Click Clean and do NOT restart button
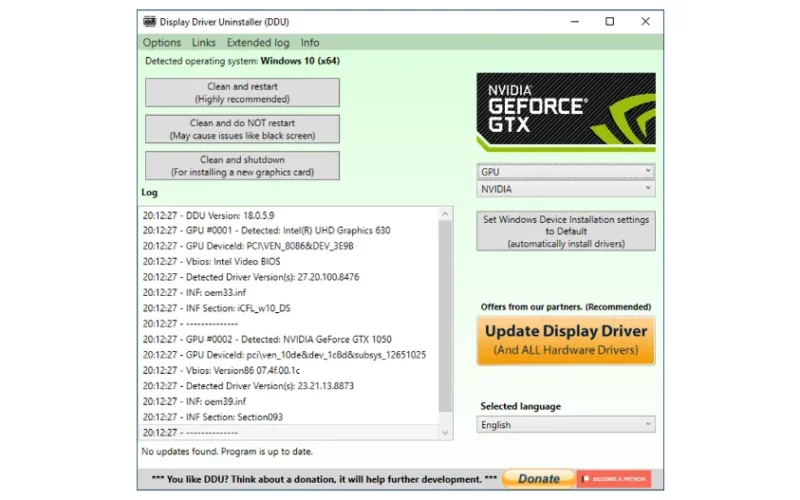Screen dimensions: 800x500 242,129
